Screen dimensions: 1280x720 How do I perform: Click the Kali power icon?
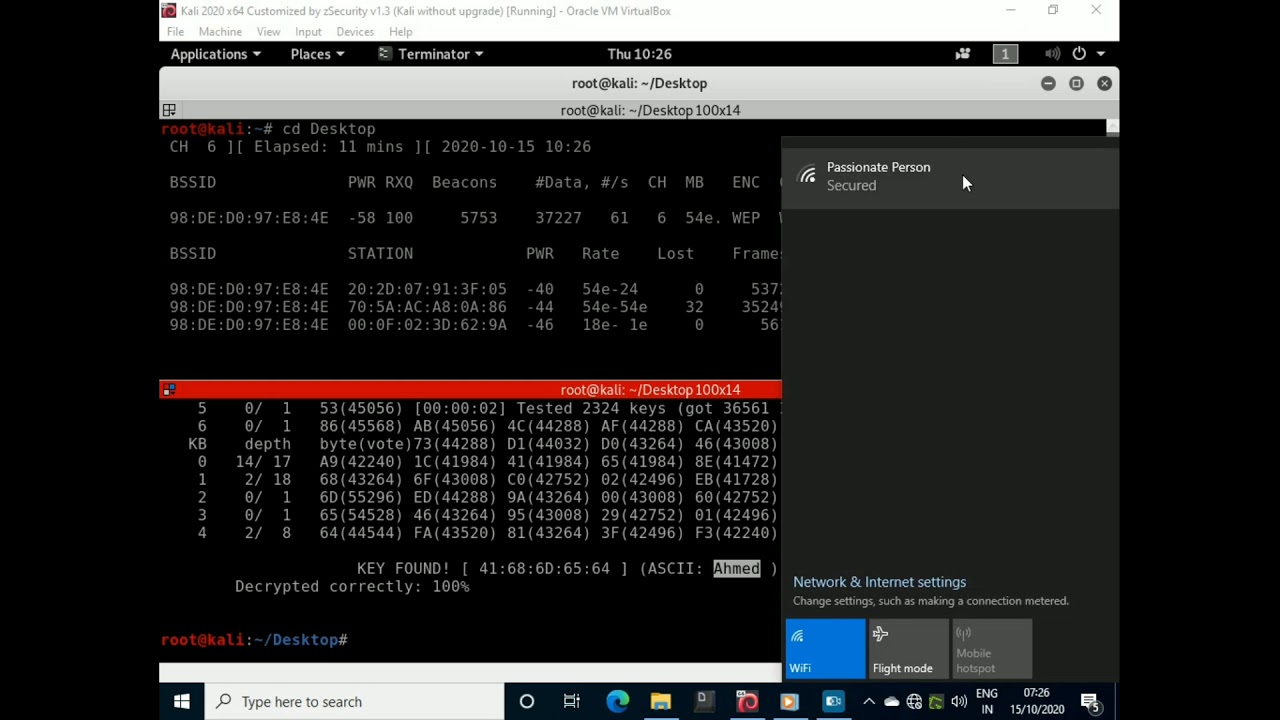(x=1079, y=54)
